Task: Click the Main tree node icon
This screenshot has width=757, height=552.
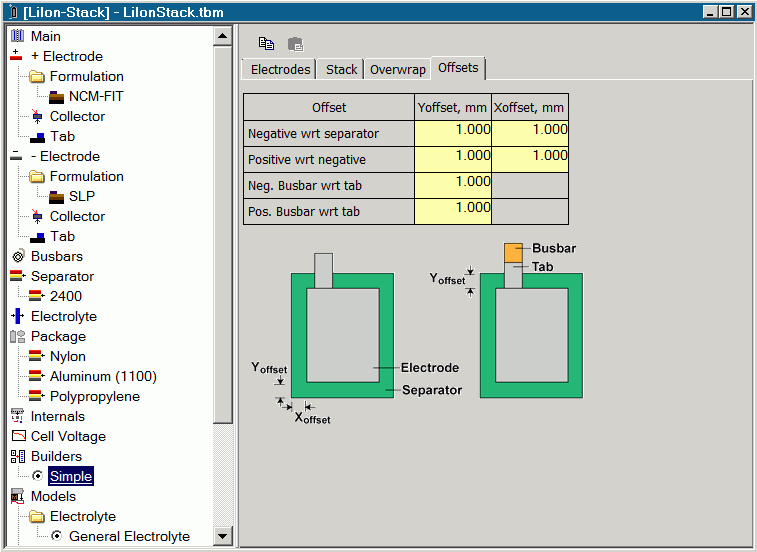Action: [17, 36]
